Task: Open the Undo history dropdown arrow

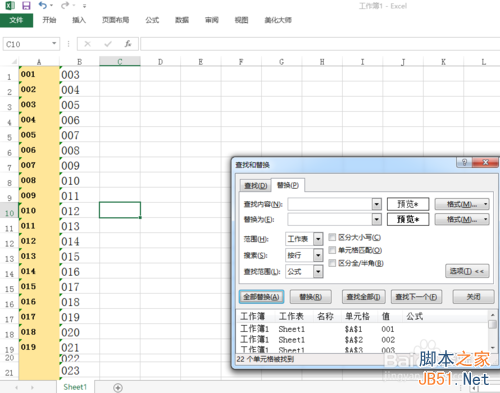Action: tap(51, 6)
